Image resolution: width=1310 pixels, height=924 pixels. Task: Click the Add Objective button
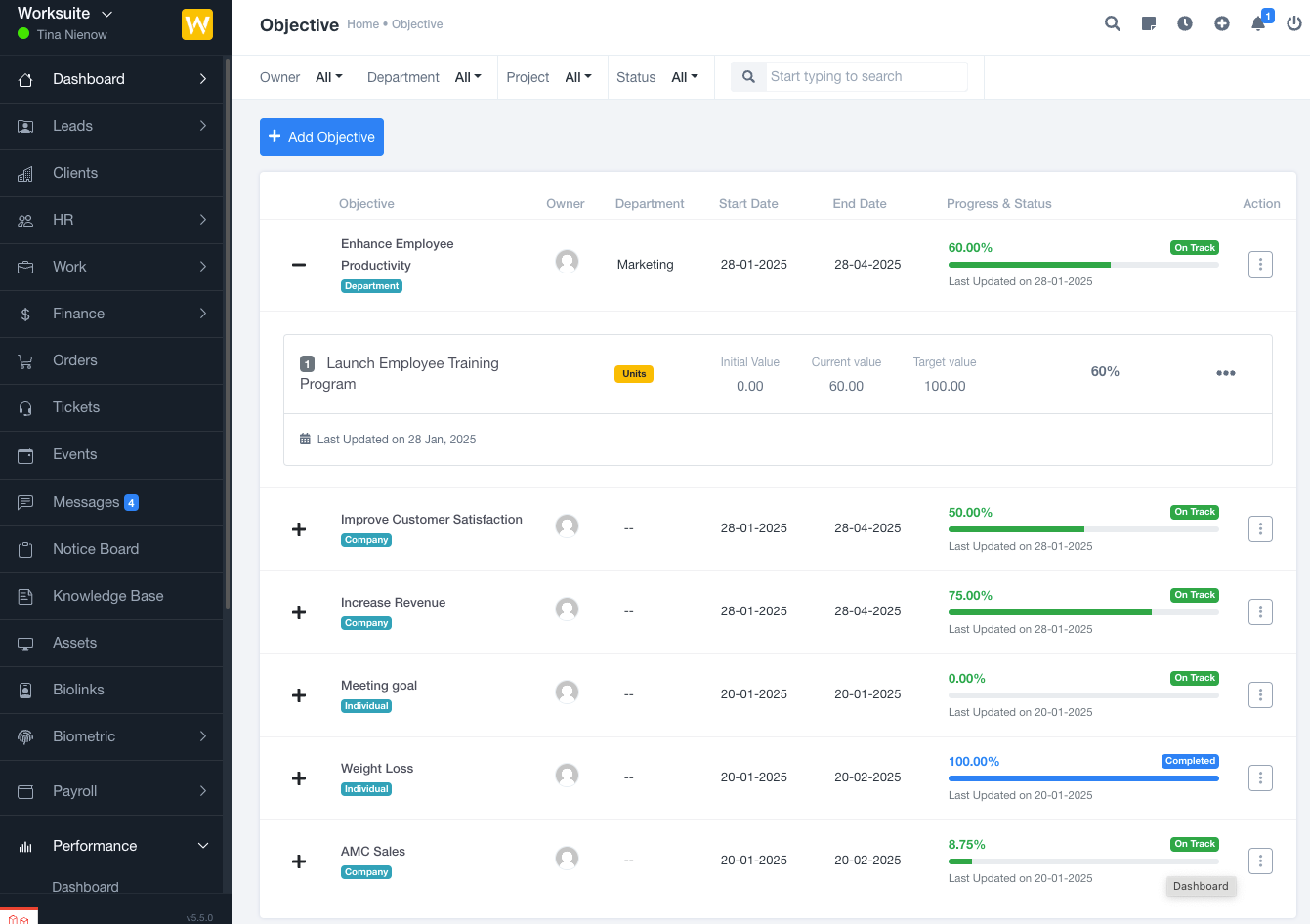[x=321, y=138]
